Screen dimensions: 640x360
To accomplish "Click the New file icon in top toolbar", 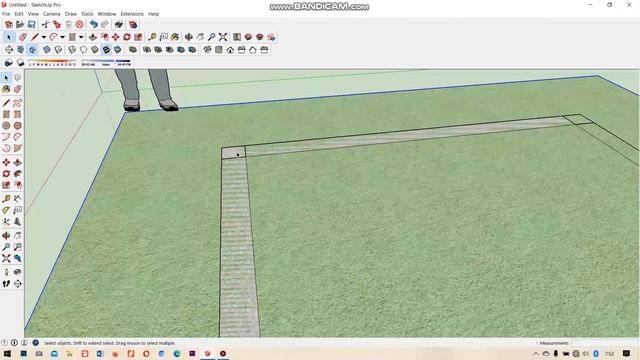I will point(9,24).
